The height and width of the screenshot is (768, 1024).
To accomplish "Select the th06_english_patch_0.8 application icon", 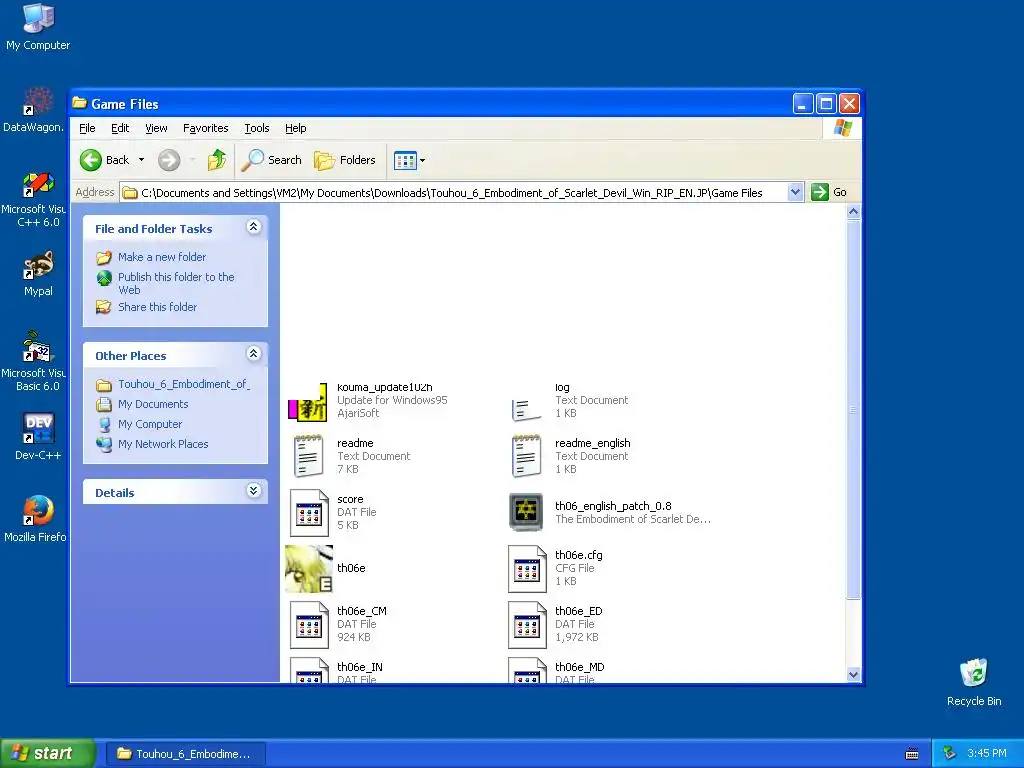I will pos(526,512).
